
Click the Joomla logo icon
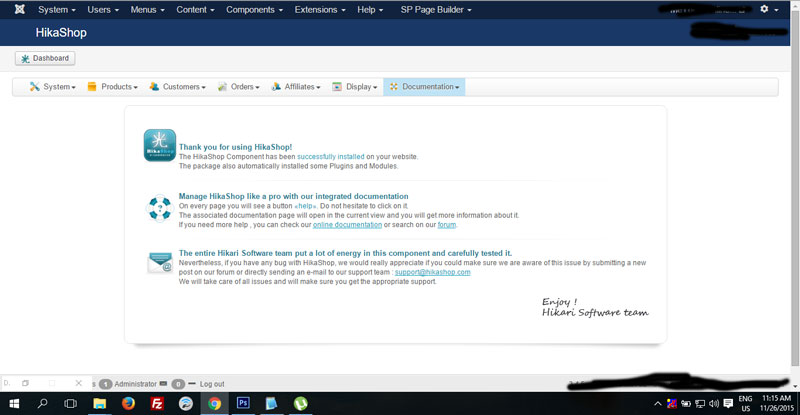[19, 9]
